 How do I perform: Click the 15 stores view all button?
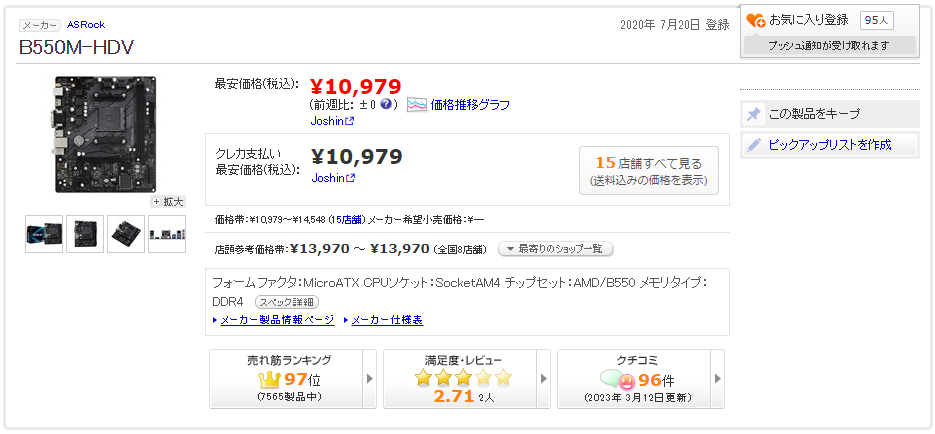(x=648, y=171)
